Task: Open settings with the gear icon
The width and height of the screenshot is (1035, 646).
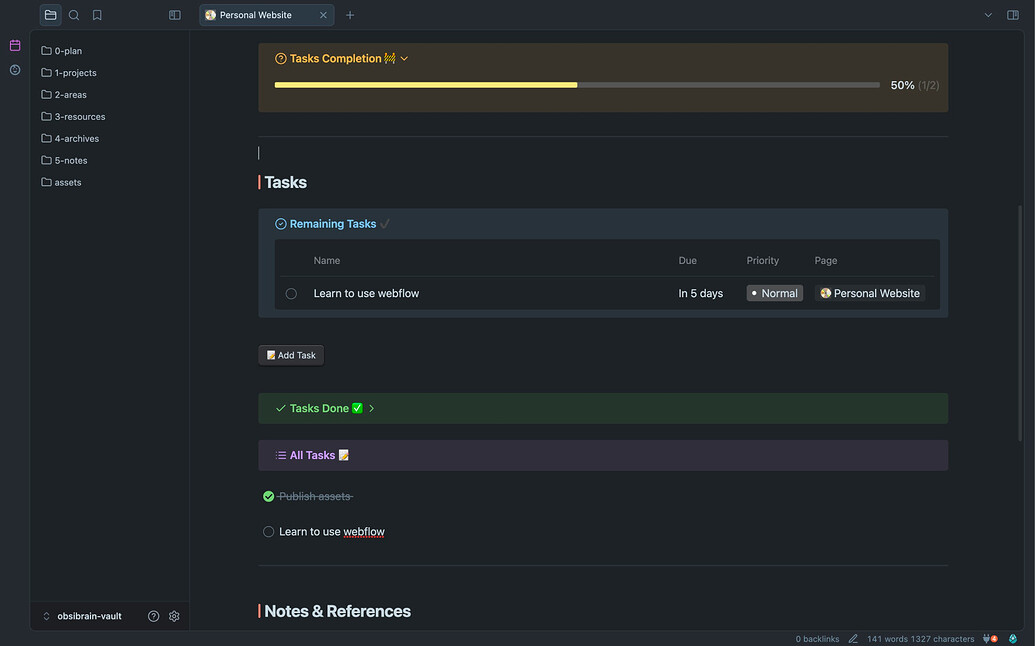Action: click(x=174, y=616)
